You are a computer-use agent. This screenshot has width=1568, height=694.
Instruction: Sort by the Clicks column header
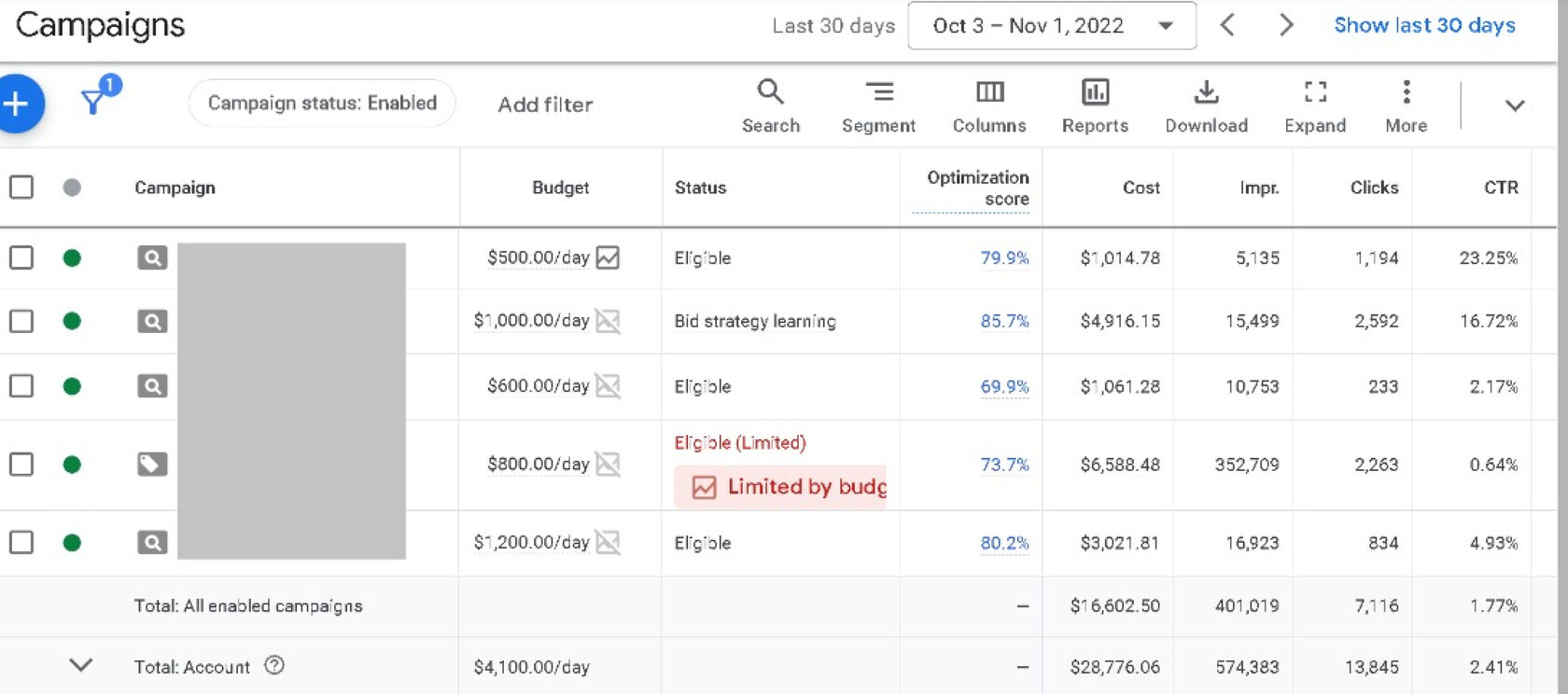pyautogui.click(x=1374, y=187)
